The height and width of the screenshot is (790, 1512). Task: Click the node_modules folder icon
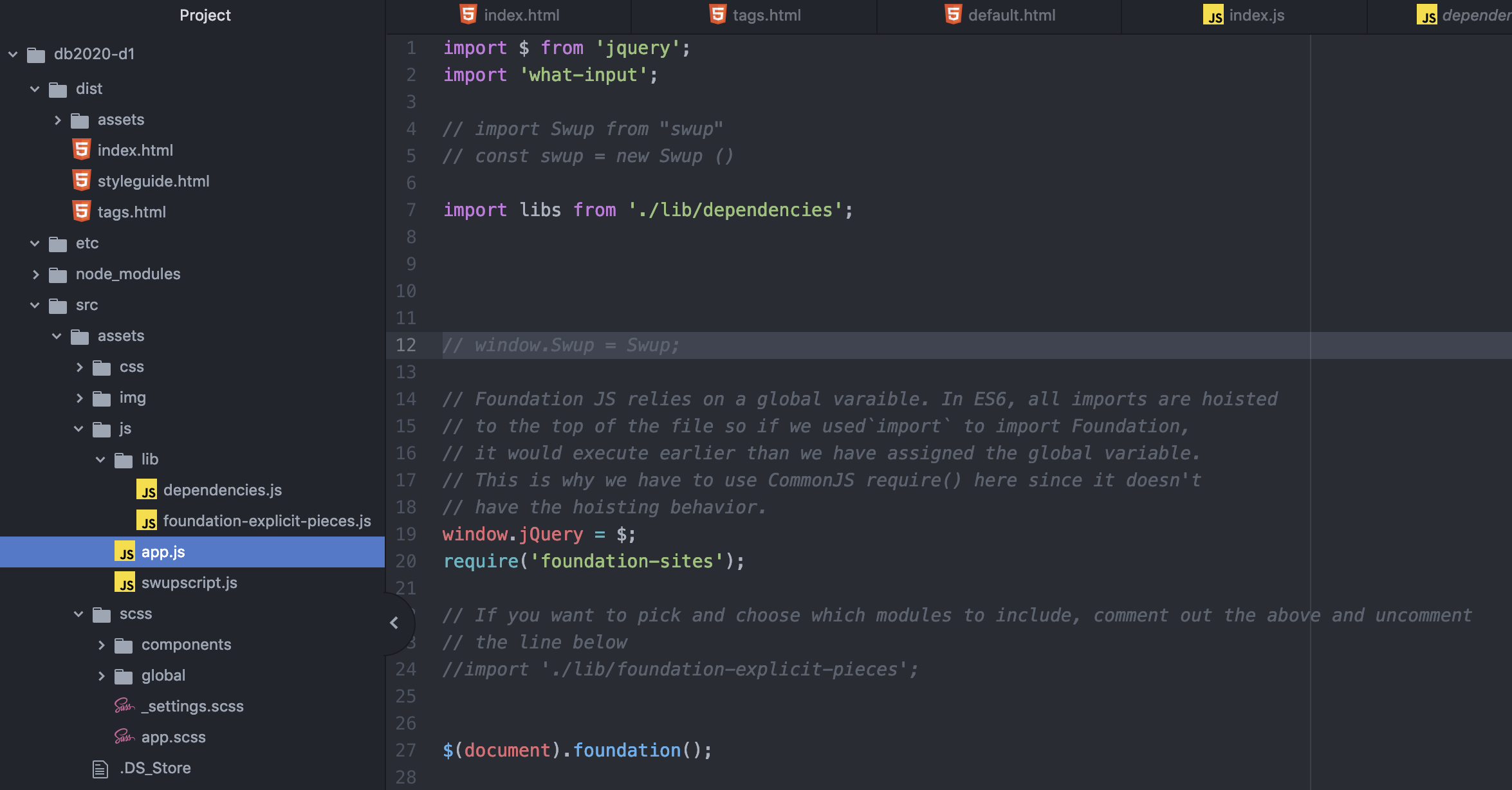point(58,275)
